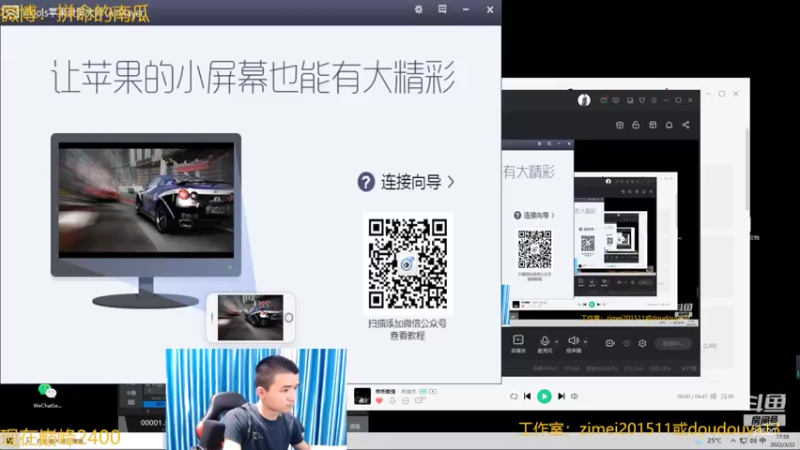Screen dimensions: 800x450
Task: Click the 中 input method indicator
Action: click(x=763, y=440)
